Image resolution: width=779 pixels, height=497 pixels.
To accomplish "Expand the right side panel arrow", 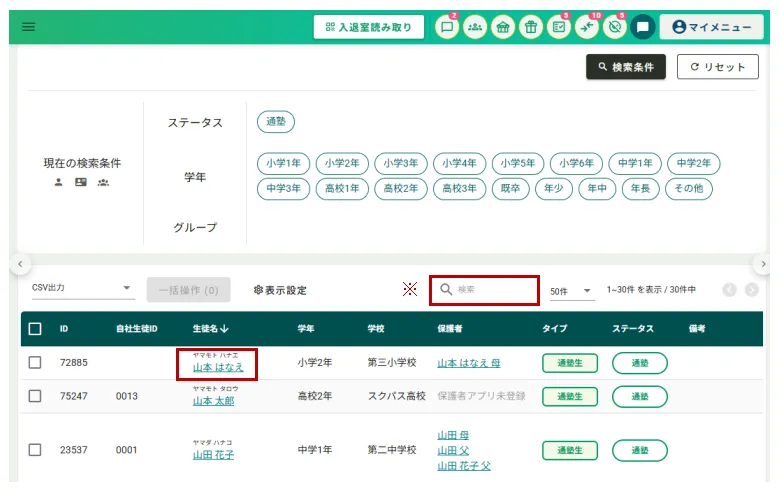I will [x=763, y=264].
